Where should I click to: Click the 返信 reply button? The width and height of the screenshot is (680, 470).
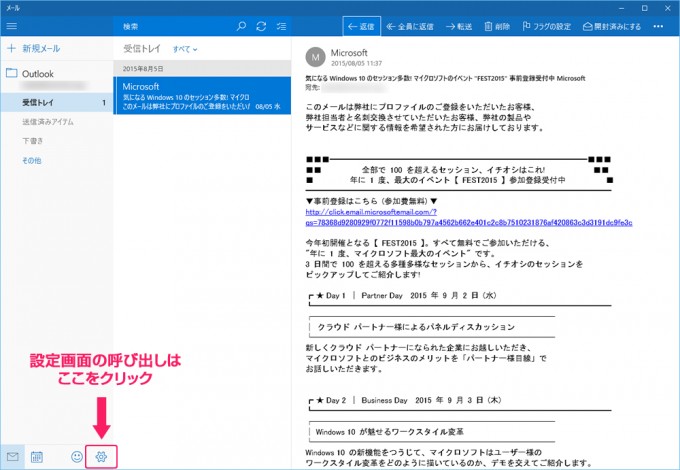point(361,26)
